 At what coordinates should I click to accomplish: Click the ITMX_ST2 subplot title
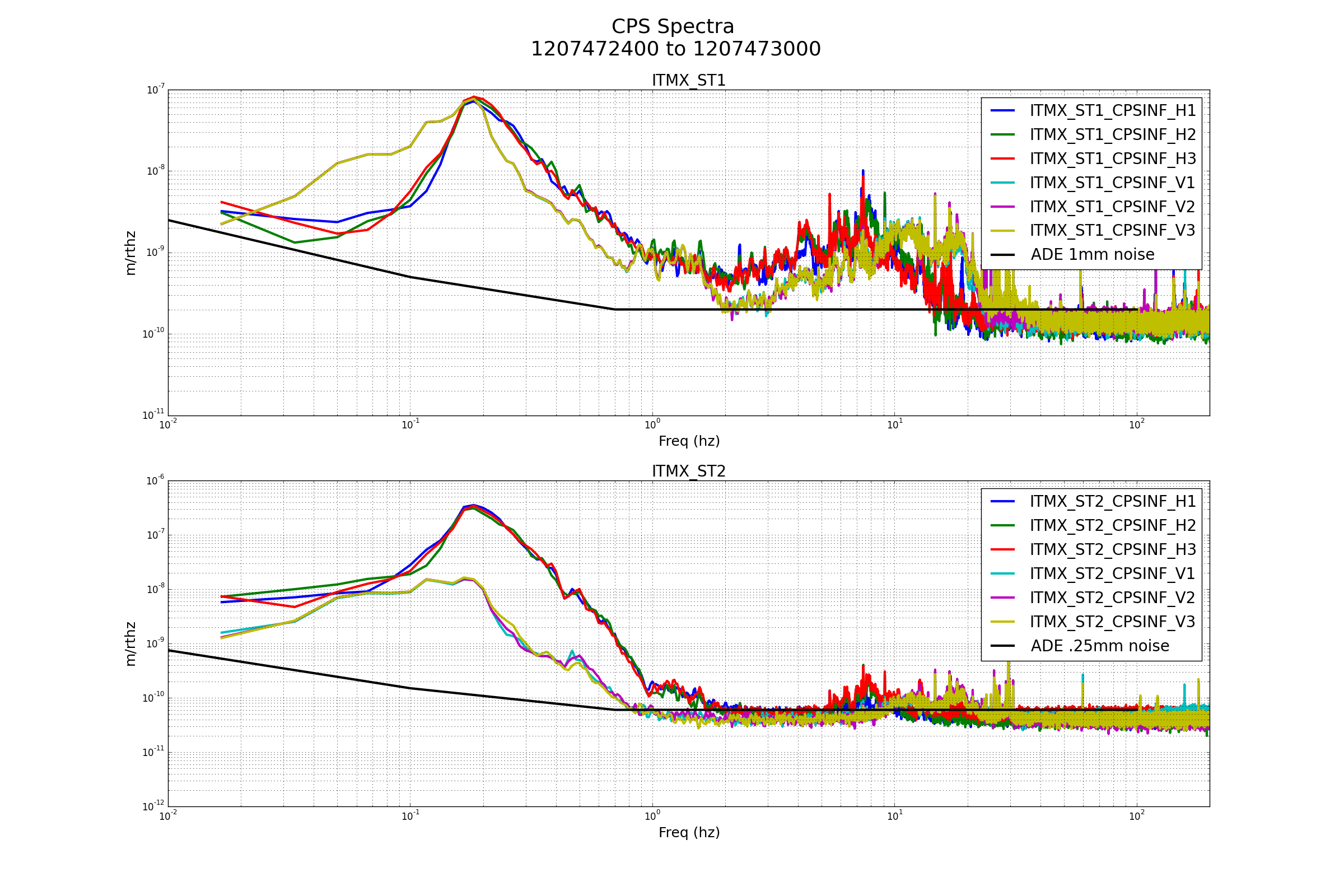point(689,472)
